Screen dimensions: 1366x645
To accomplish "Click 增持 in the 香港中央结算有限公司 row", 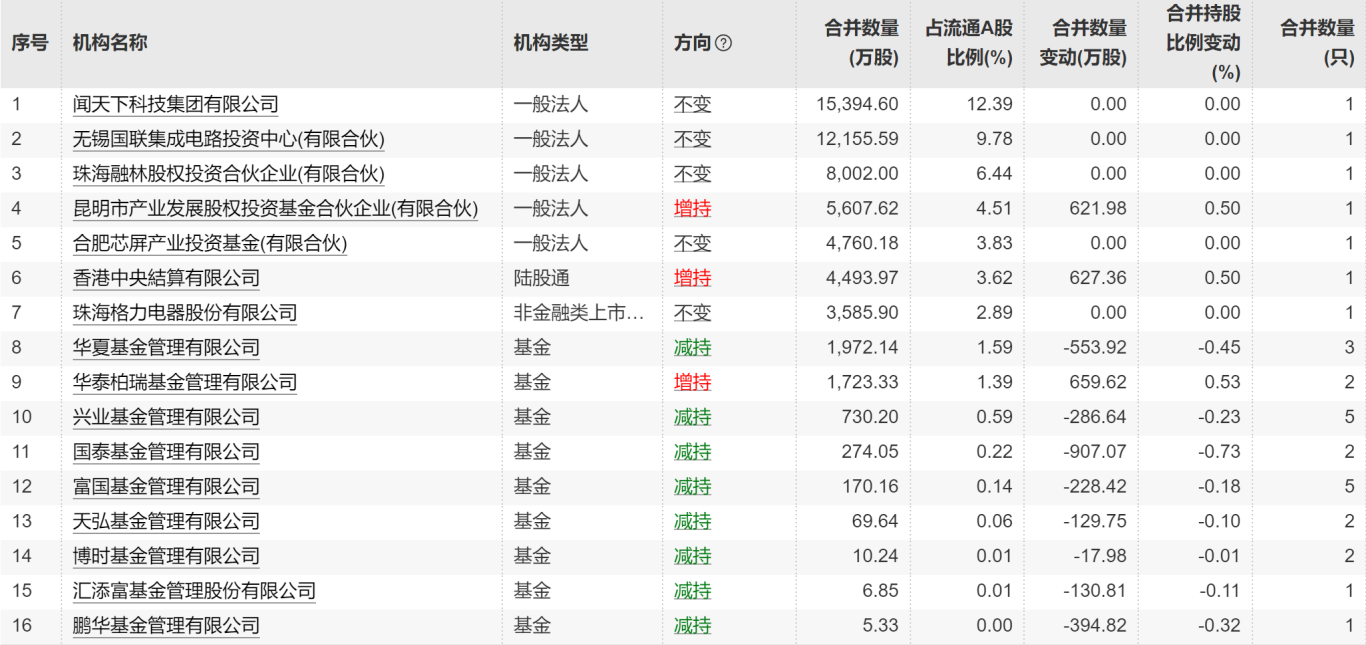I will [x=693, y=278].
